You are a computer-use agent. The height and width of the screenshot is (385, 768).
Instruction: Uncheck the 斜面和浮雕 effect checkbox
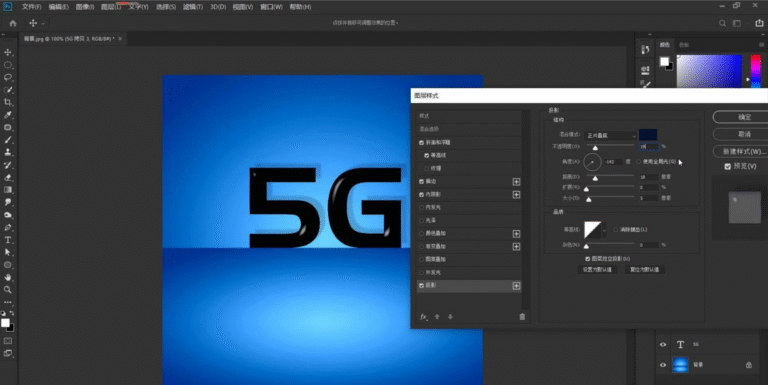coord(422,143)
